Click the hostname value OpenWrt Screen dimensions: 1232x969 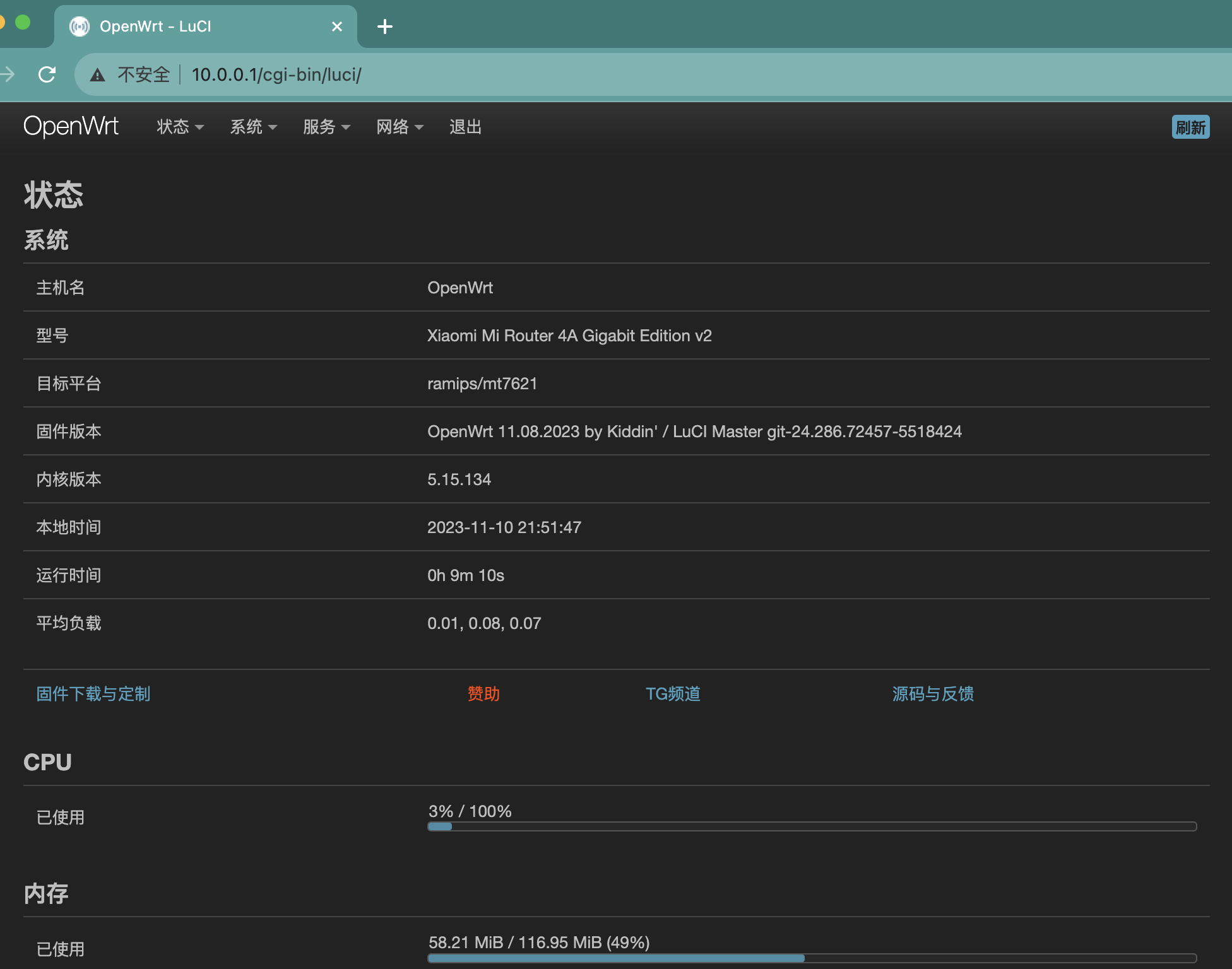460,288
